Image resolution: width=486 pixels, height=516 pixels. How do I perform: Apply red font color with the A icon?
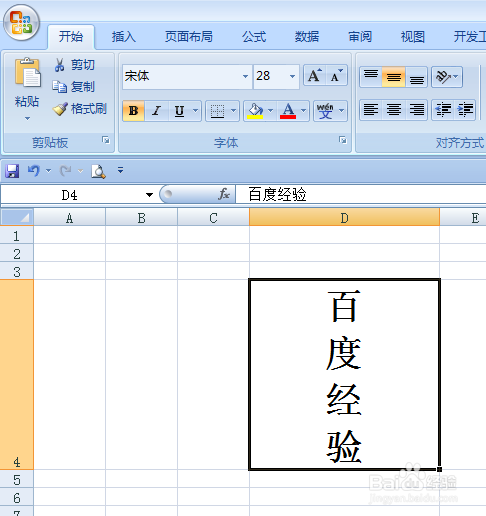coord(288,111)
